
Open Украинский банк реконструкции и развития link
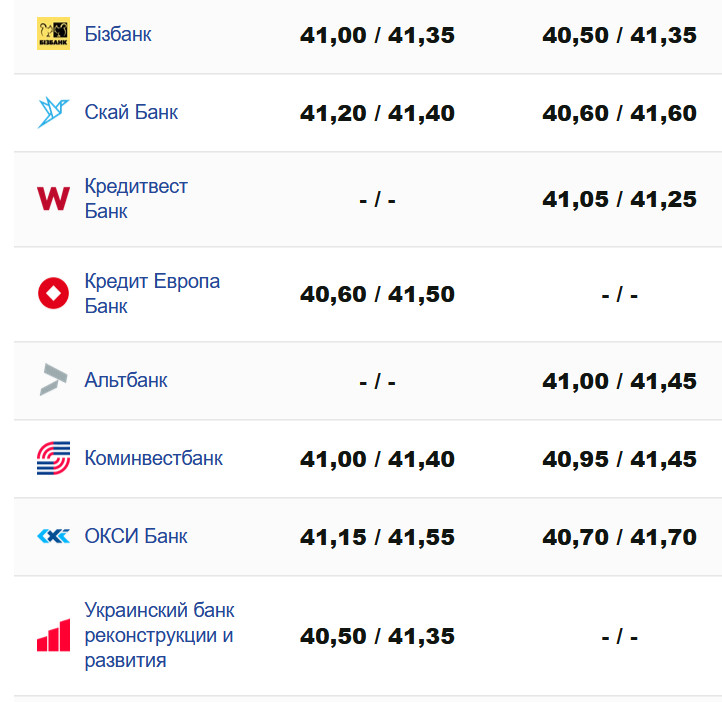pyautogui.click(x=160, y=635)
